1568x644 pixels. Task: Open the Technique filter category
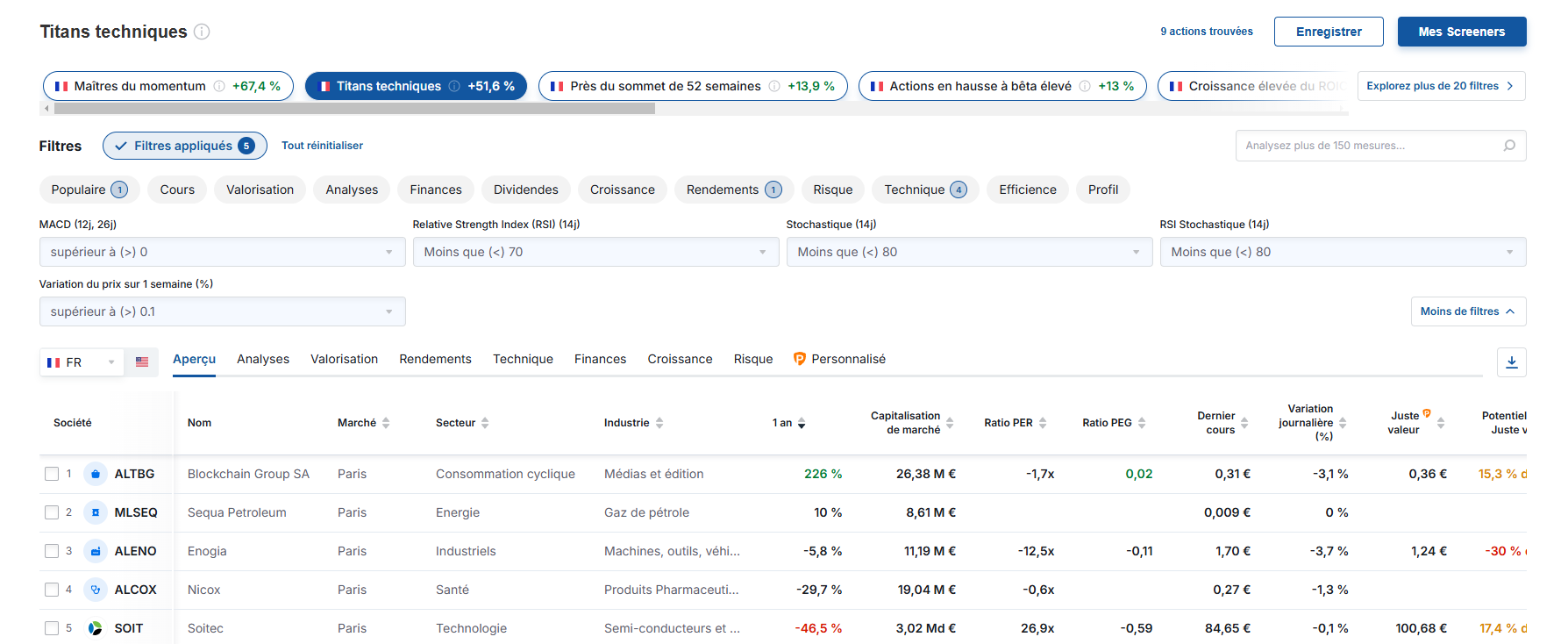tap(925, 190)
